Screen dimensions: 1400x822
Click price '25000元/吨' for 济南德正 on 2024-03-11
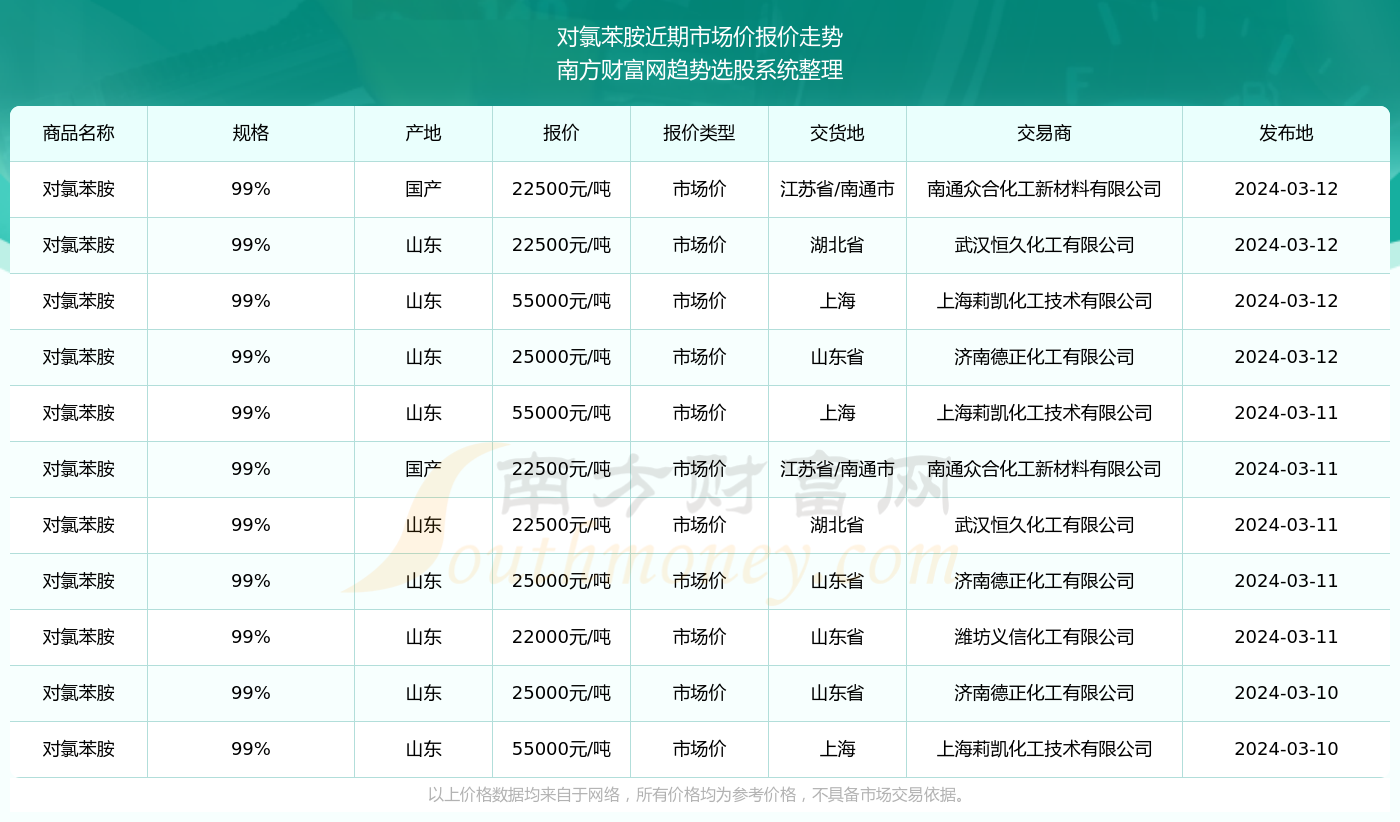(x=561, y=581)
